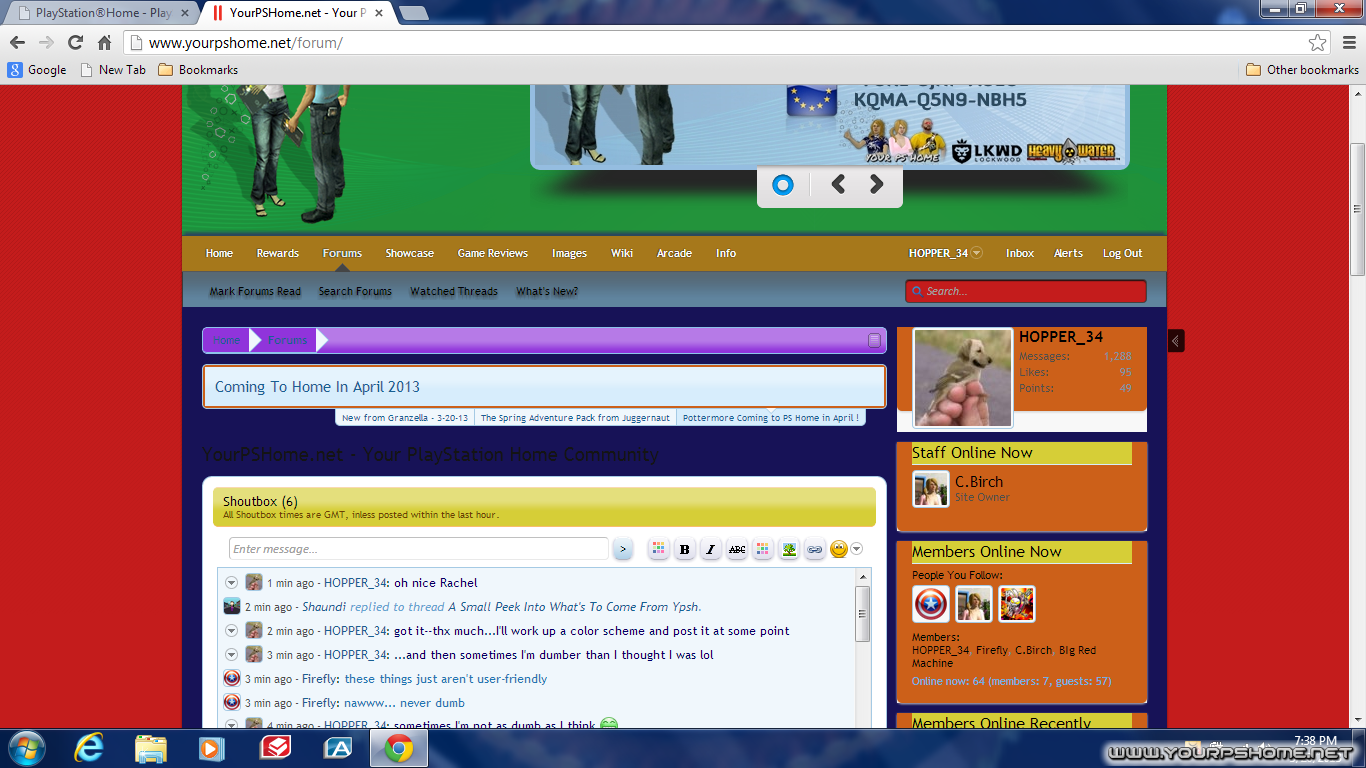
Task: Select 'The Spring Adventure Pack from Juggernaut' tab
Action: coord(575,418)
